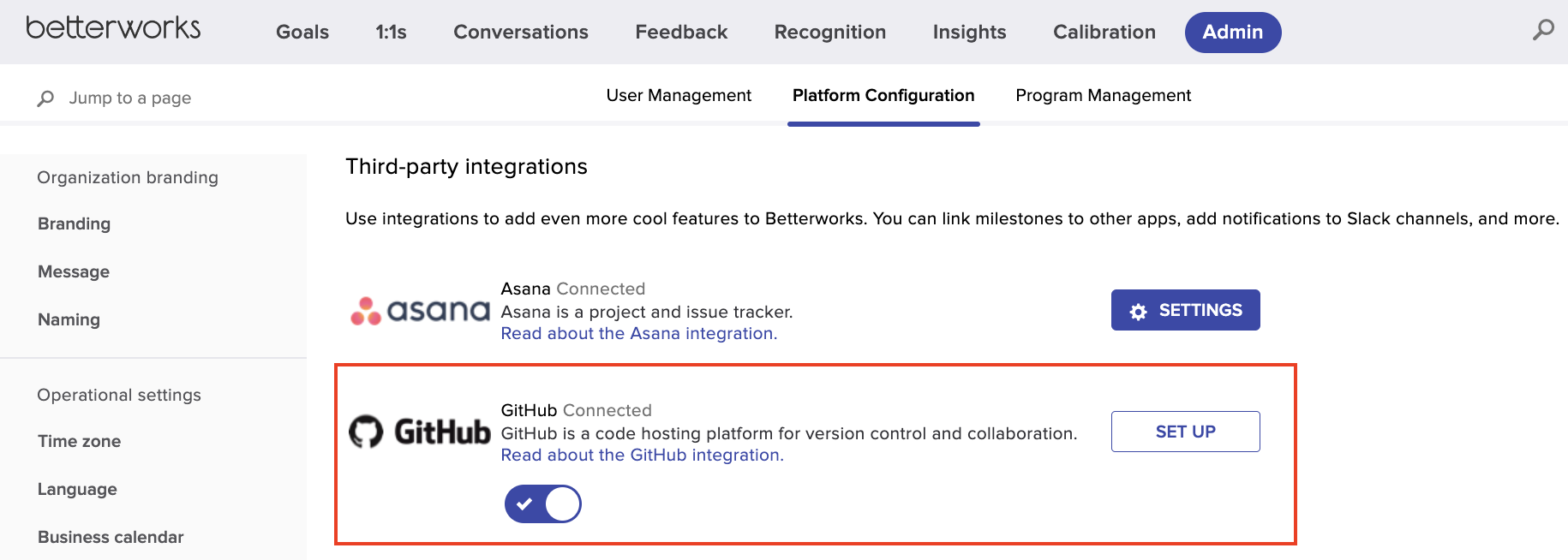Click the Asana logo

(x=420, y=311)
